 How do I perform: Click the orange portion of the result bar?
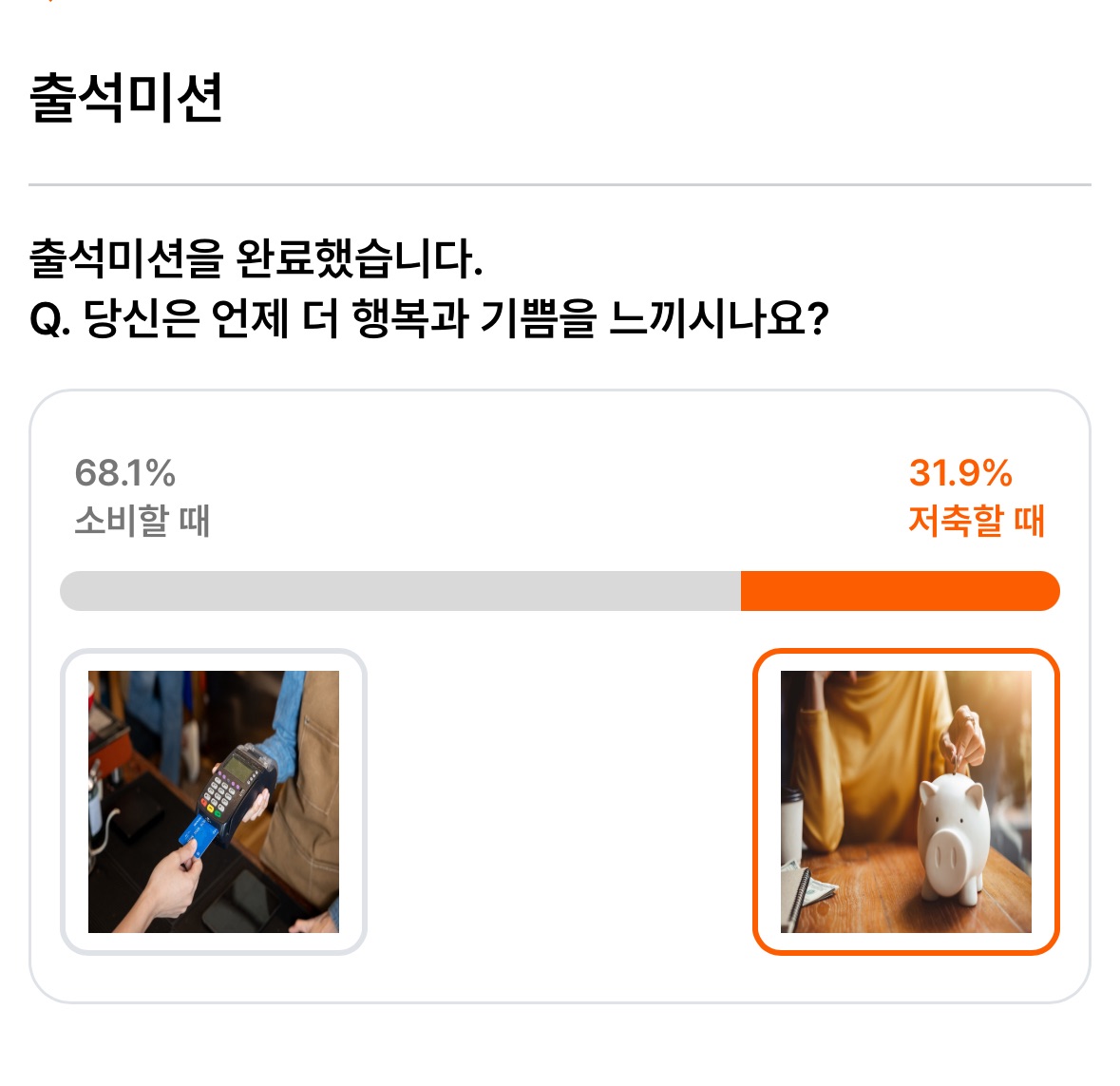tap(900, 591)
